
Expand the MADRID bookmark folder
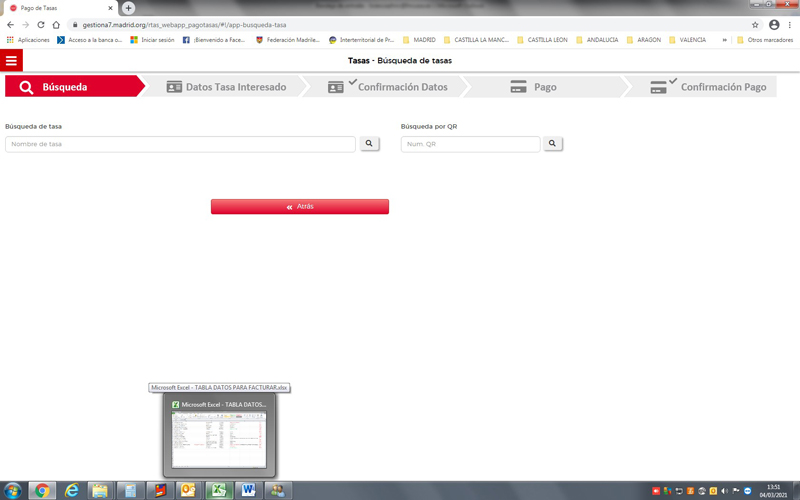tap(419, 40)
